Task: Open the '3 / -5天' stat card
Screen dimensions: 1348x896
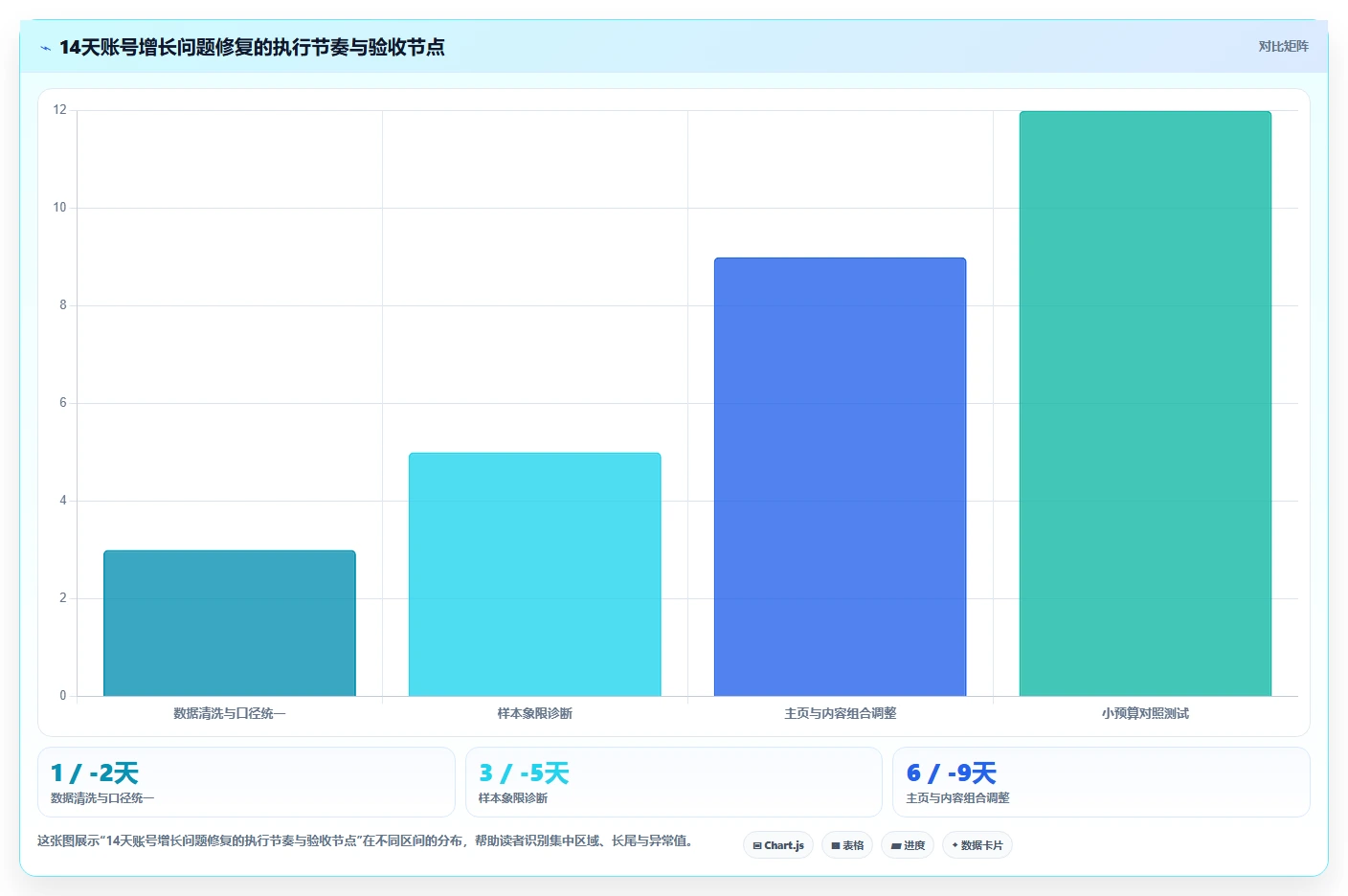Action: click(x=674, y=782)
